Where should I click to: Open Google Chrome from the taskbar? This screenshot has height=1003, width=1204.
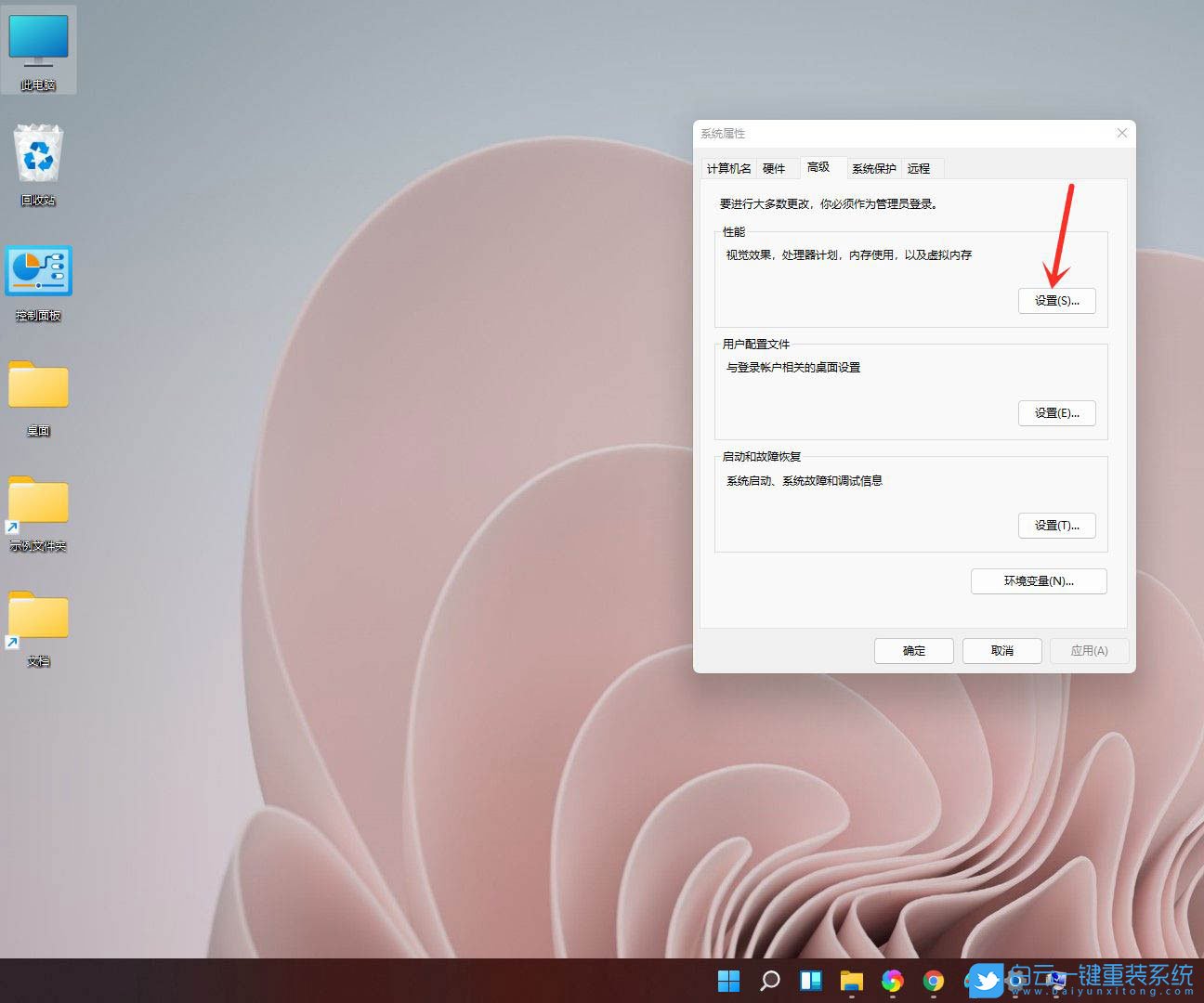coord(934,980)
